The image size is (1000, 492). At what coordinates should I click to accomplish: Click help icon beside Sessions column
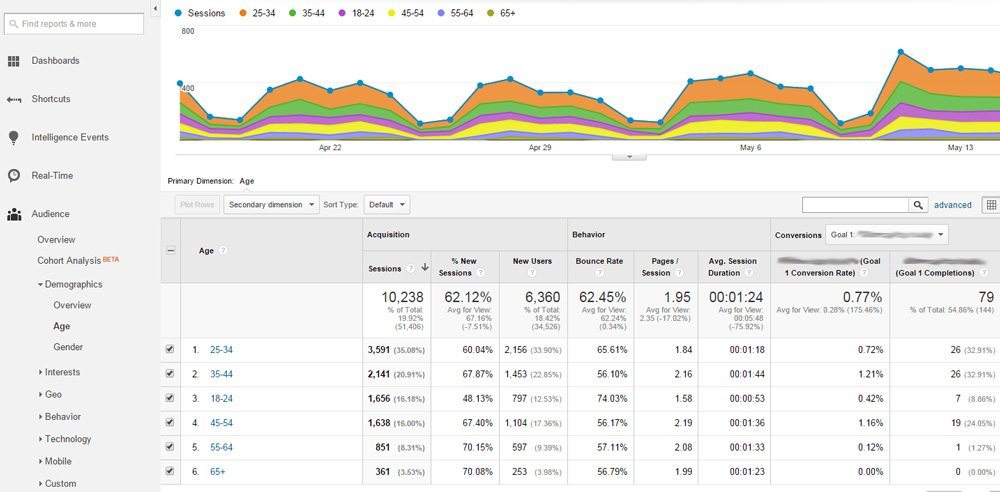tap(411, 269)
